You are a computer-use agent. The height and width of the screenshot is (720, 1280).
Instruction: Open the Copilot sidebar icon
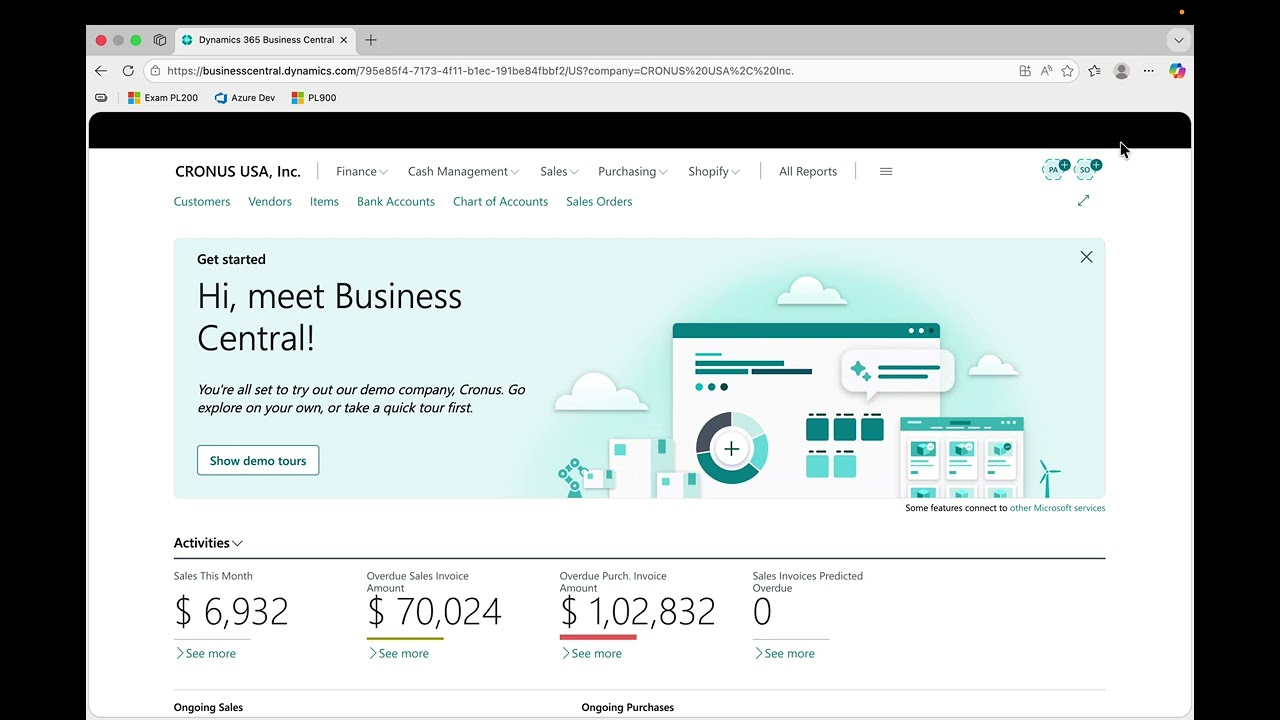point(1177,71)
